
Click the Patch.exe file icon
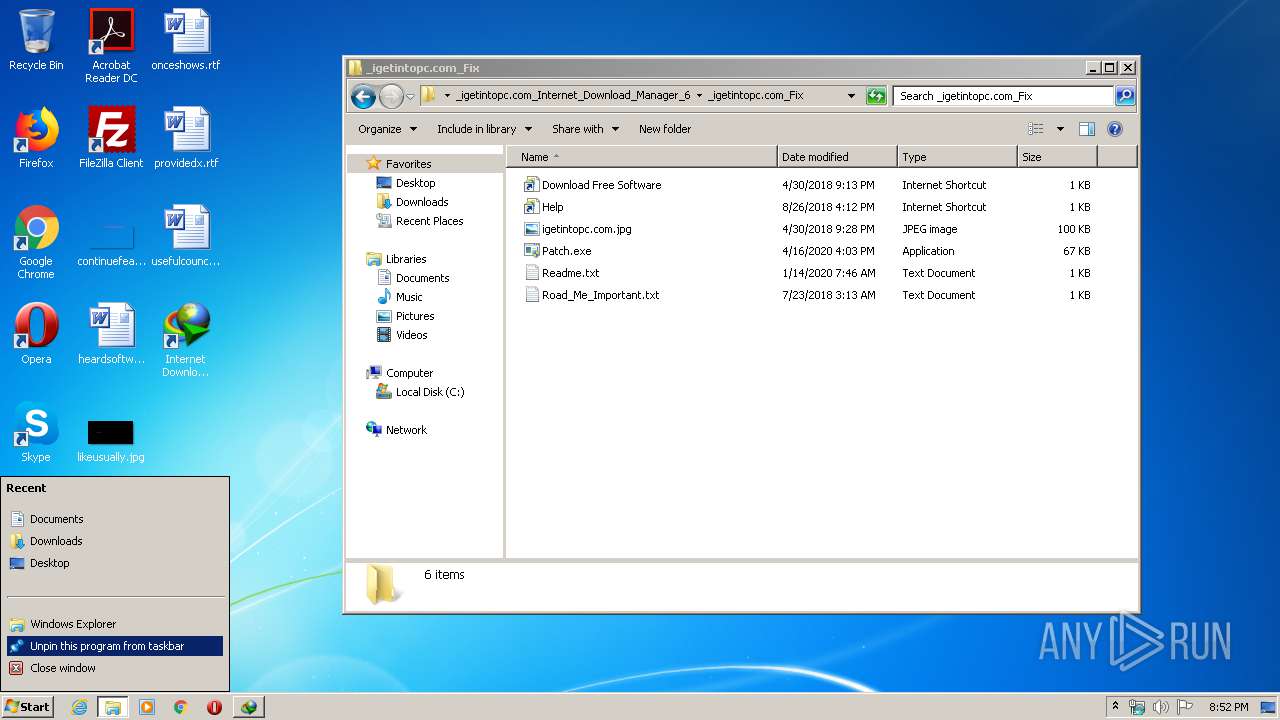click(532, 251)
